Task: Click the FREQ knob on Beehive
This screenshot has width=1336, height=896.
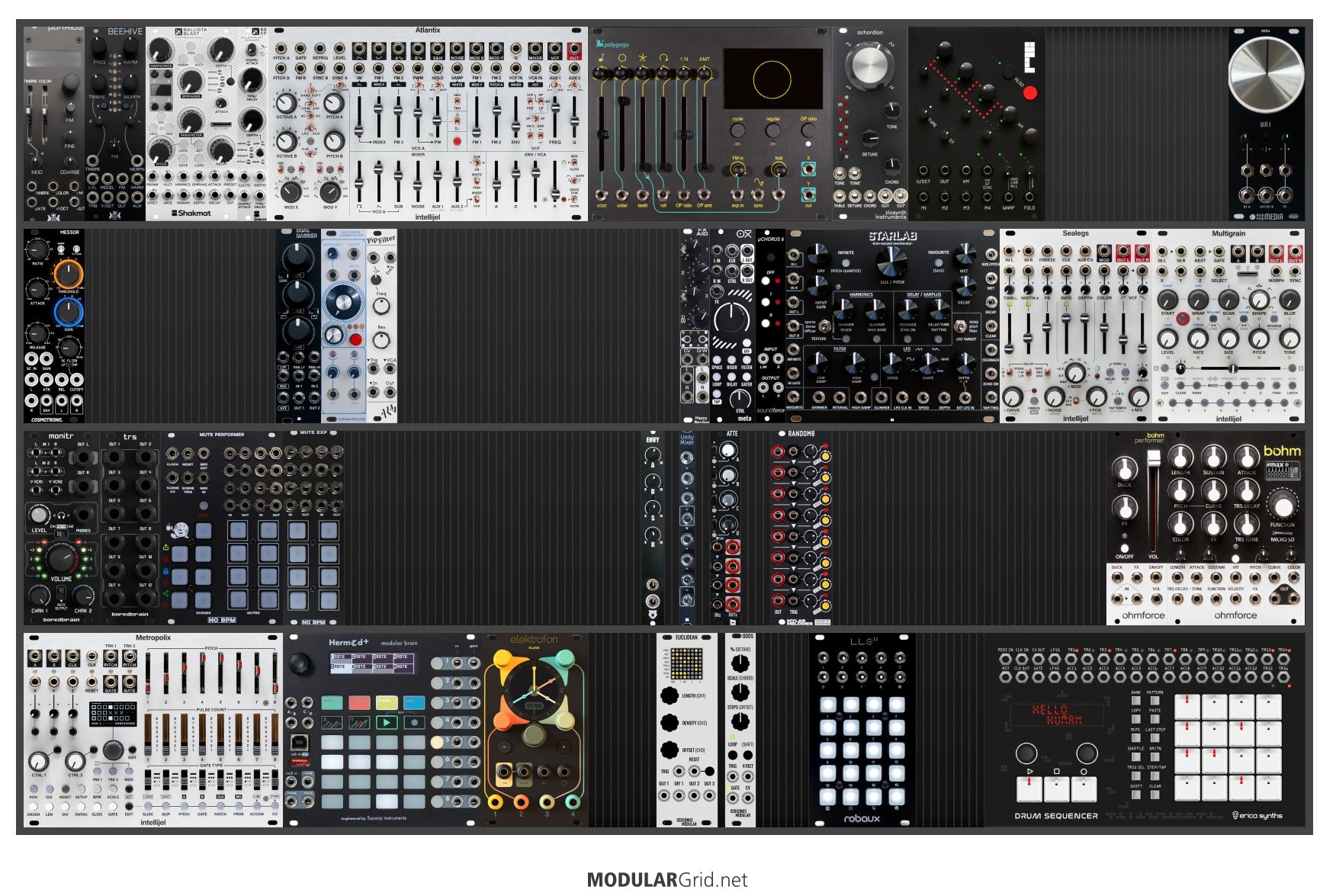Action: 100,46
